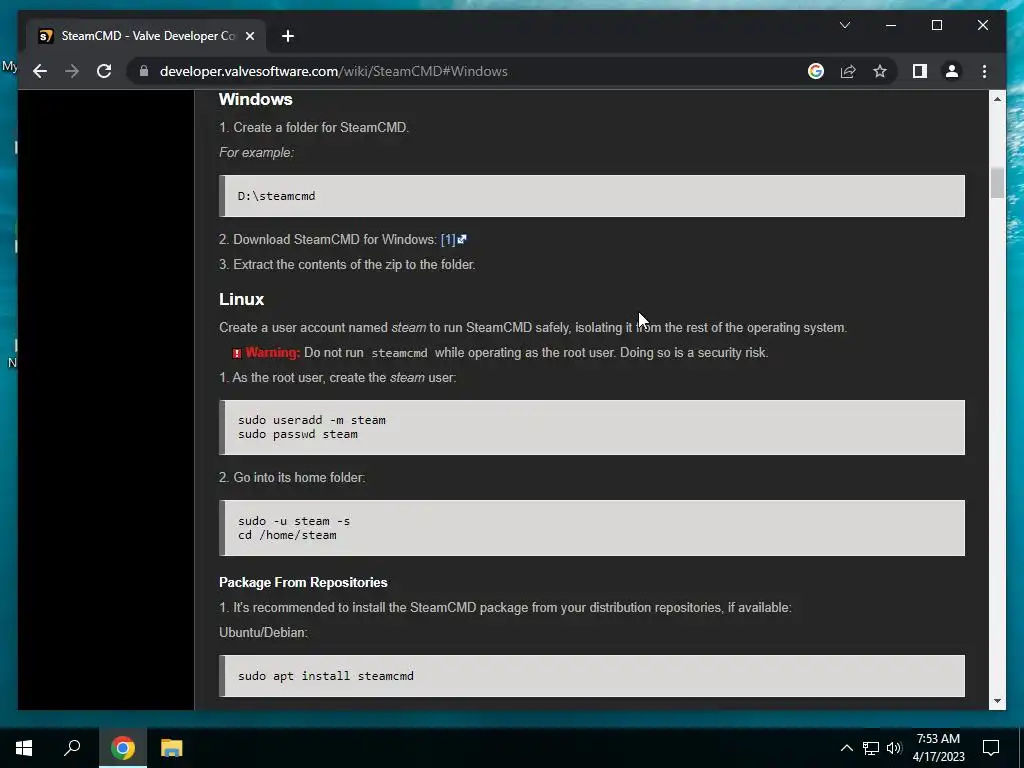The image size is (1024, 768).
Task: Open a new browser tab
Action: (288, 36)
